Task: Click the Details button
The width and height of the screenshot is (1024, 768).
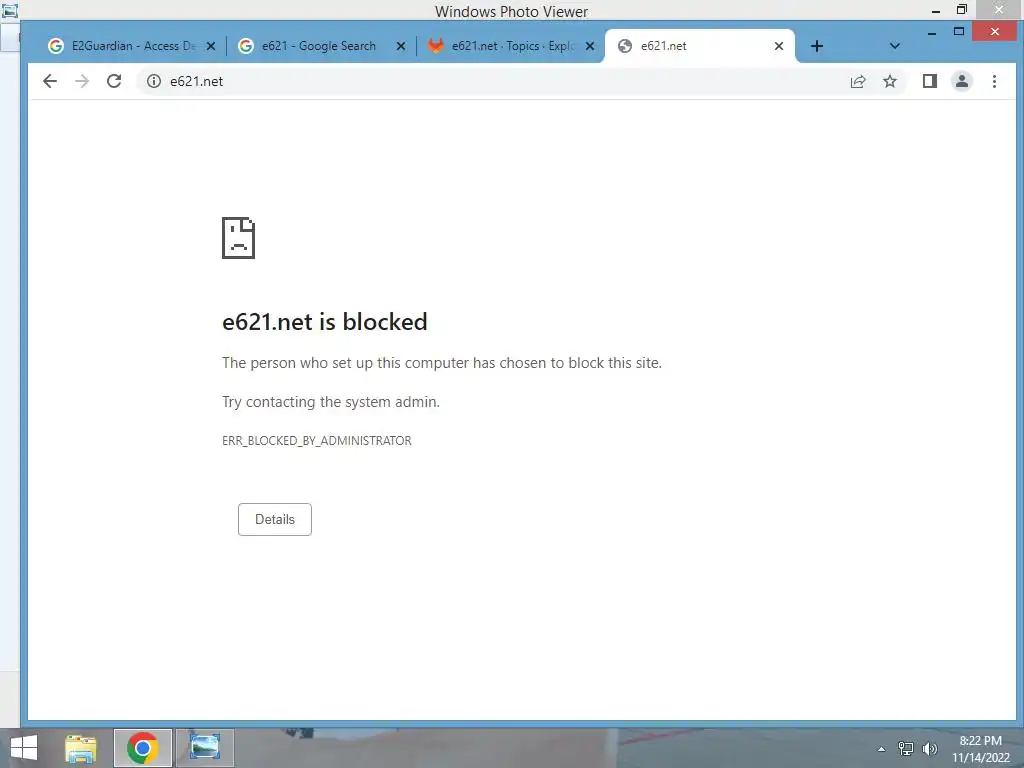Action: click(x=274, y=519)
